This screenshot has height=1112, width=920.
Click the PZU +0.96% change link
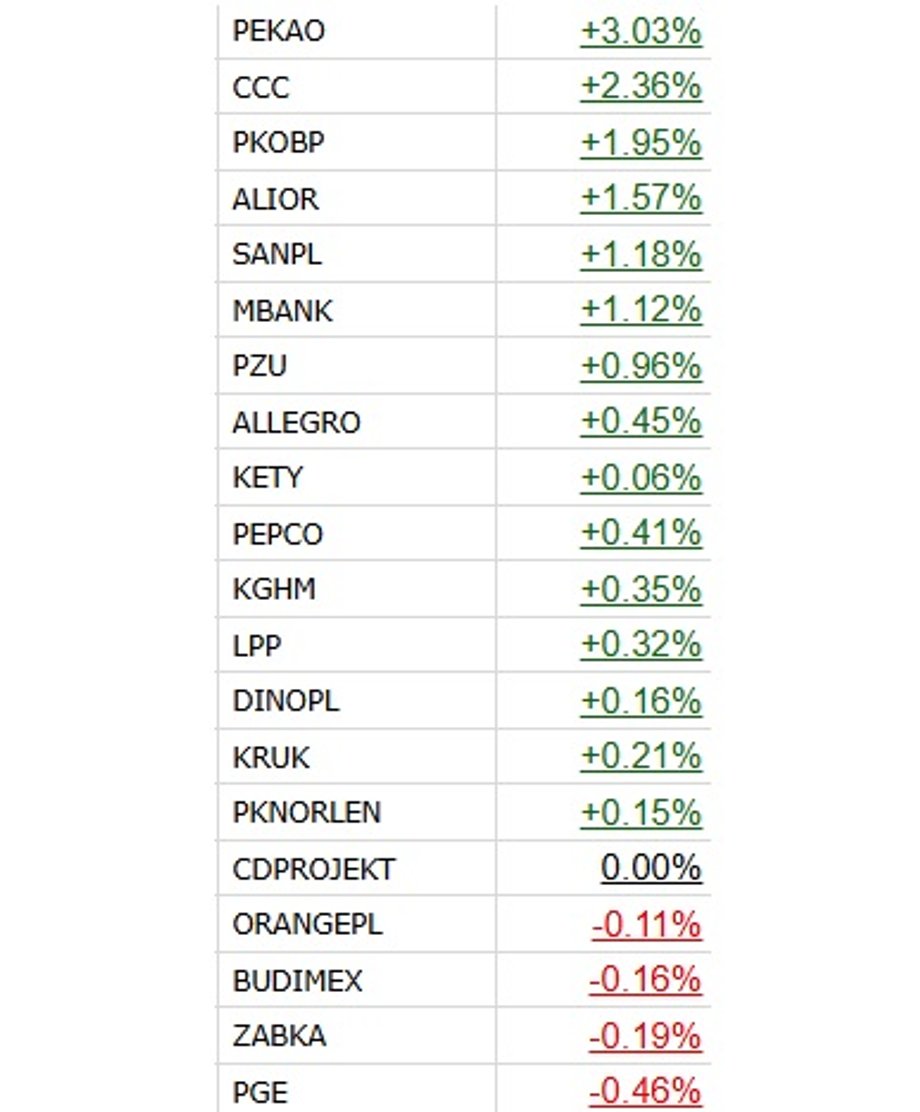coord(641,366)
